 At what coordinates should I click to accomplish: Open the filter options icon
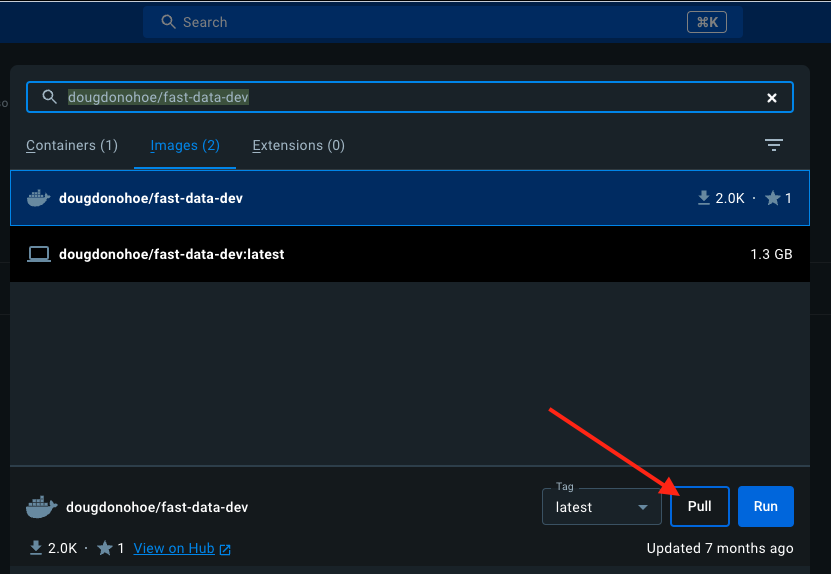[774, 145]
